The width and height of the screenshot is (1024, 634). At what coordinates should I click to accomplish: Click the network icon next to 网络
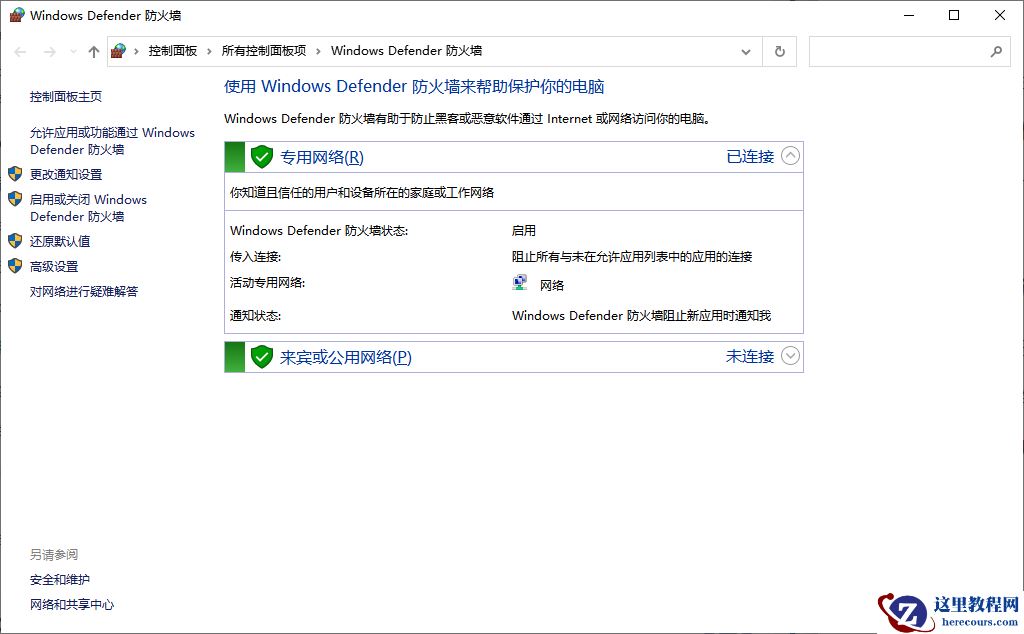pyautogui.click(x=519, y=282)
